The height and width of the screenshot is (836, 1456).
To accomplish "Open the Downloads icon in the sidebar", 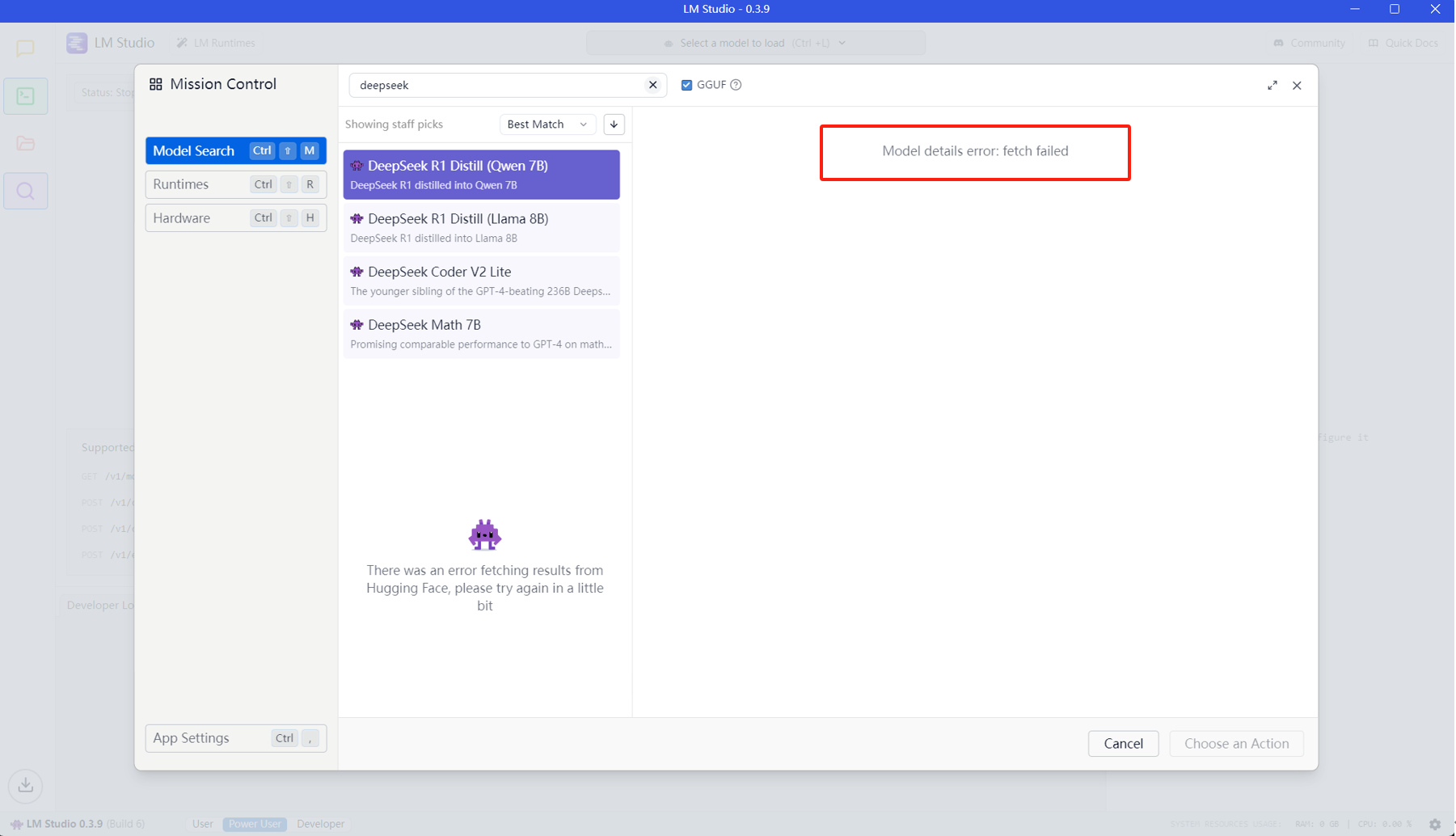I will click(26, 785).
